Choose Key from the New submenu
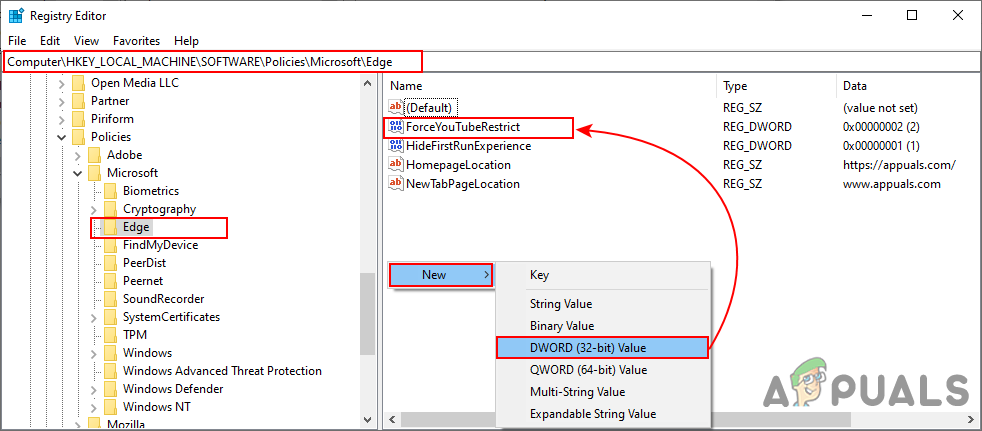The width and height of the screenshot is (982, 431). pos(602,274)
